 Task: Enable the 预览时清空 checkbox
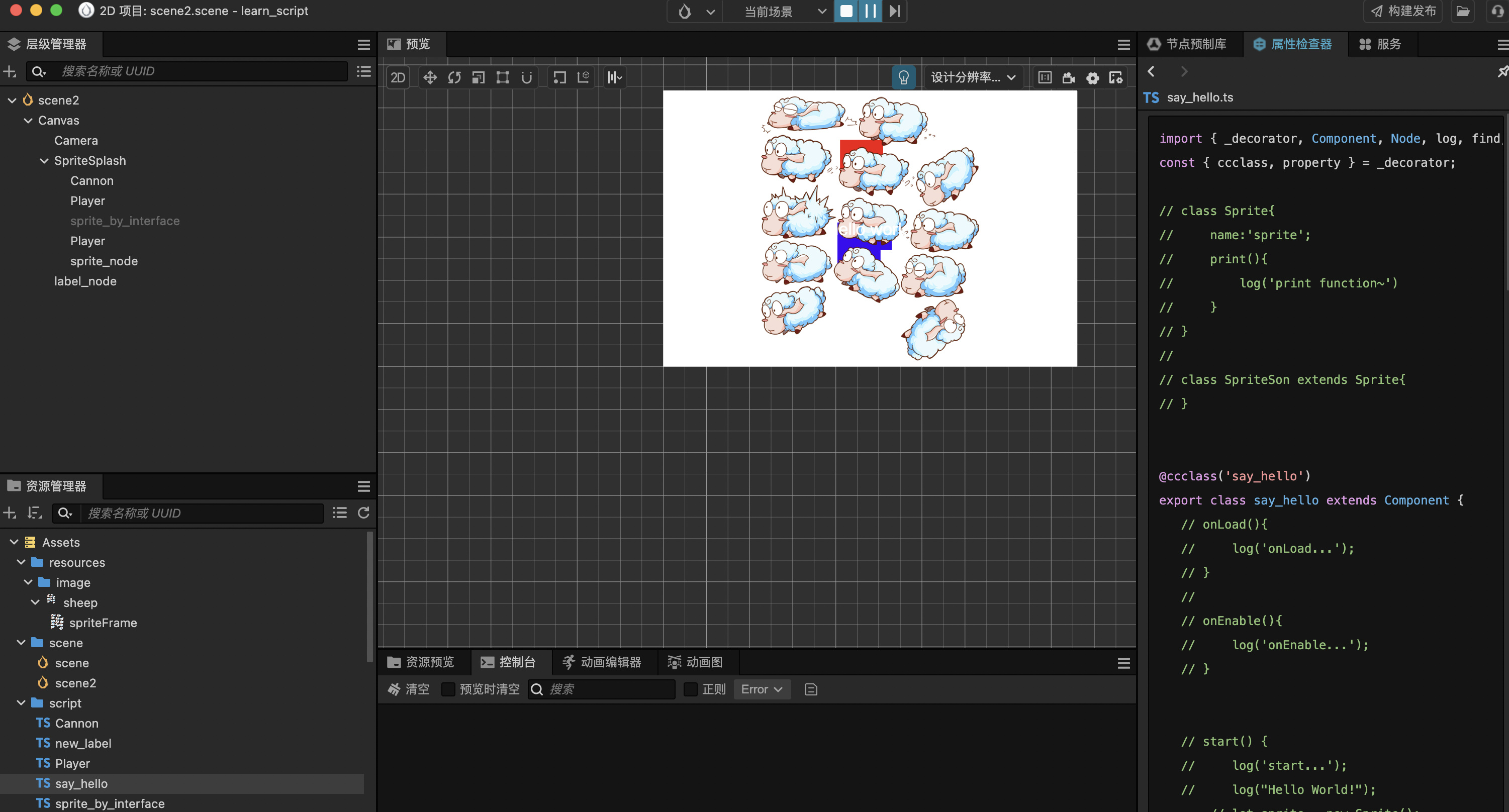point(448,689)
